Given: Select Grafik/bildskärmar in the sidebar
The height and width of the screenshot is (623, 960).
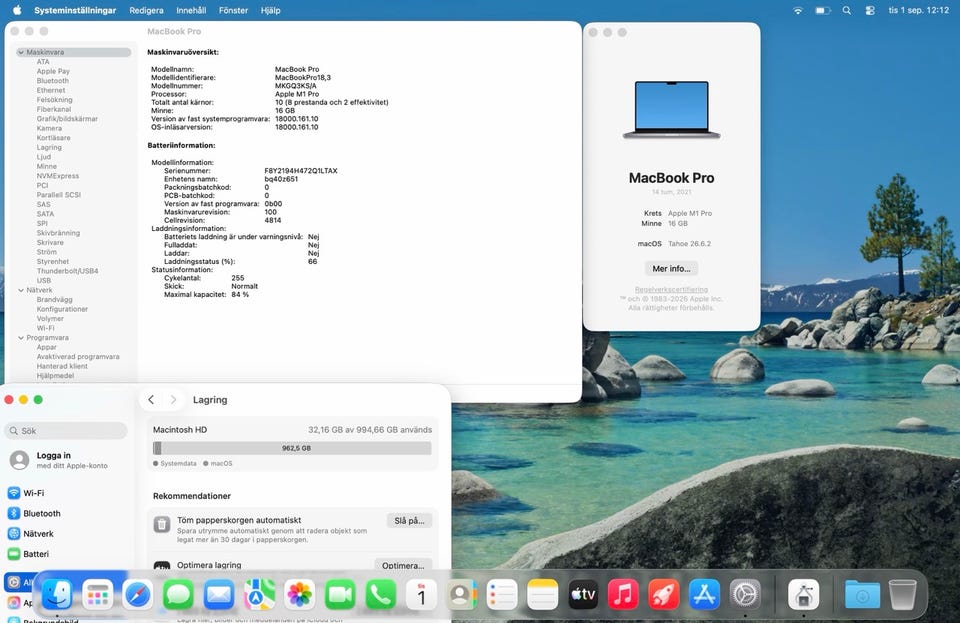Looking at the screenshot, I should (67, 119).
